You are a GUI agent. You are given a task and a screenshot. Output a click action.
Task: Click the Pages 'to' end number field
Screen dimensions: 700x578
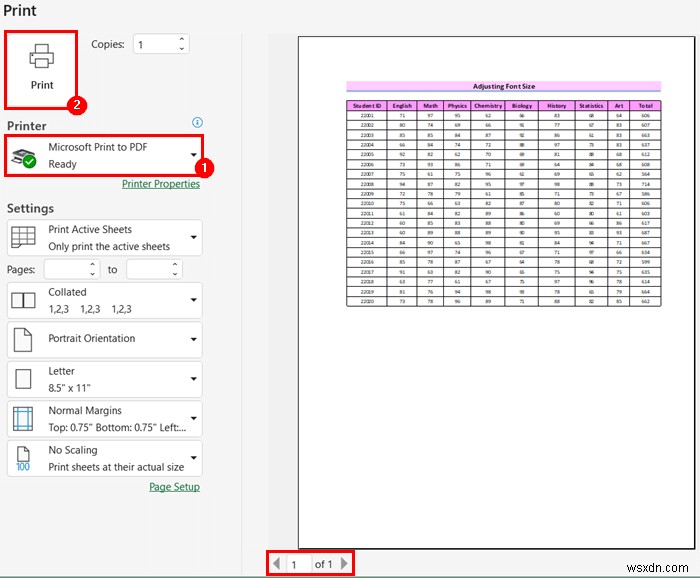click(x=149, y=269)
